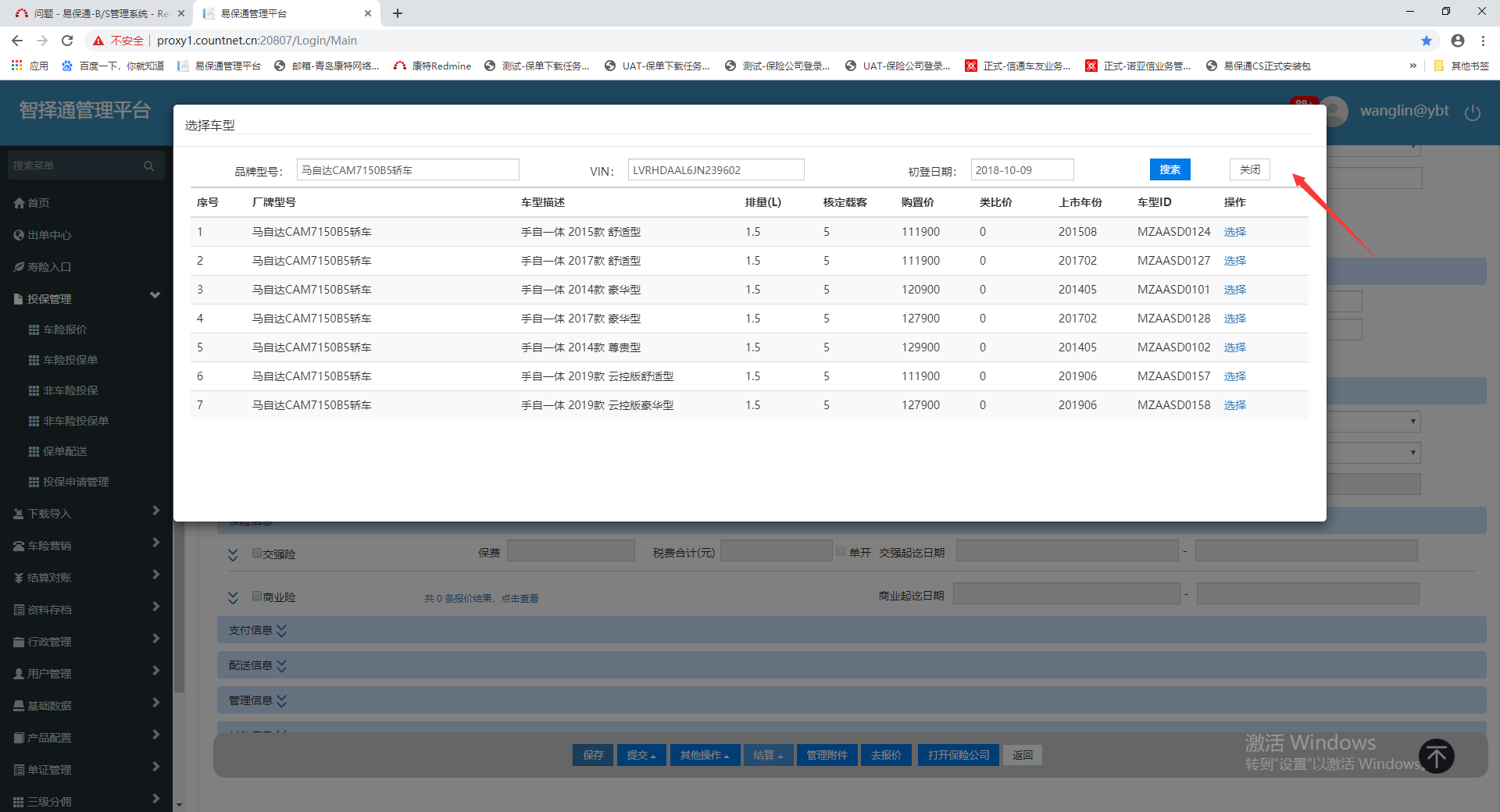The height and width of the screenshot is (812, 1500).
Task: Close the dialog with 关闭 button
Action: coord(1249,169)
